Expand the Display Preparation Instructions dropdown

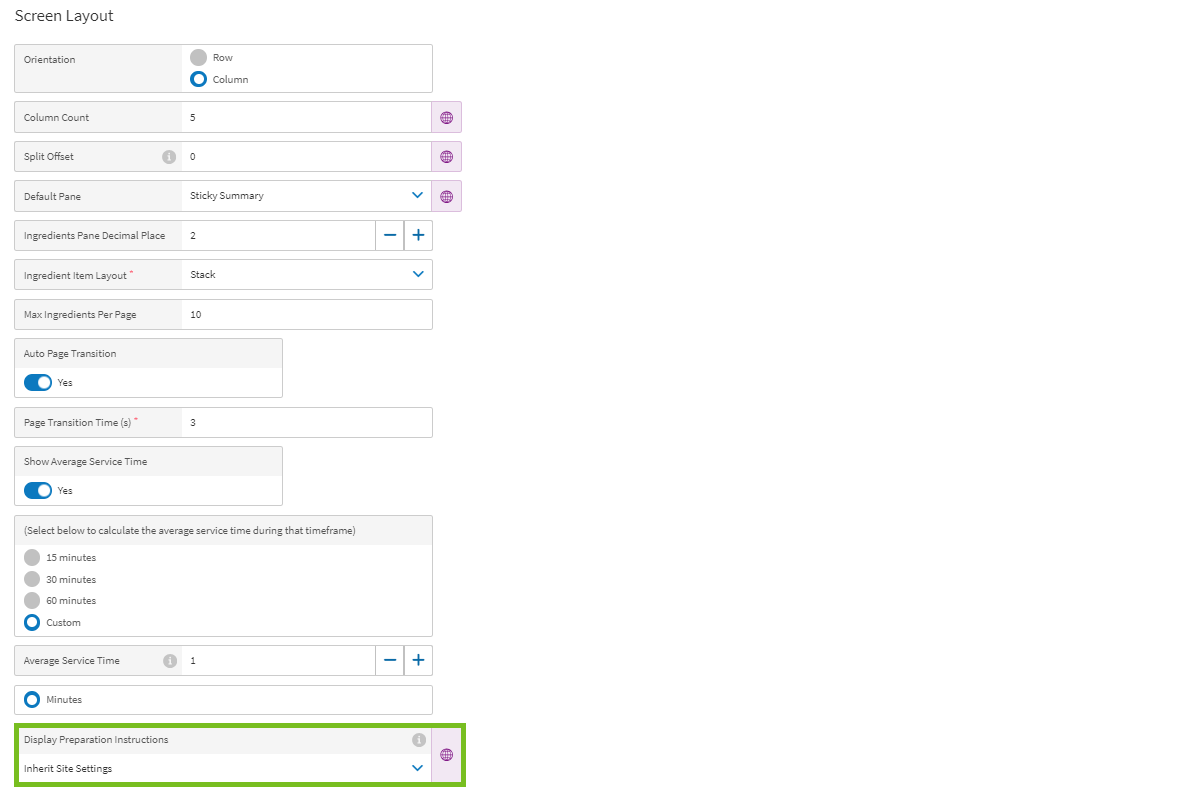418,768
